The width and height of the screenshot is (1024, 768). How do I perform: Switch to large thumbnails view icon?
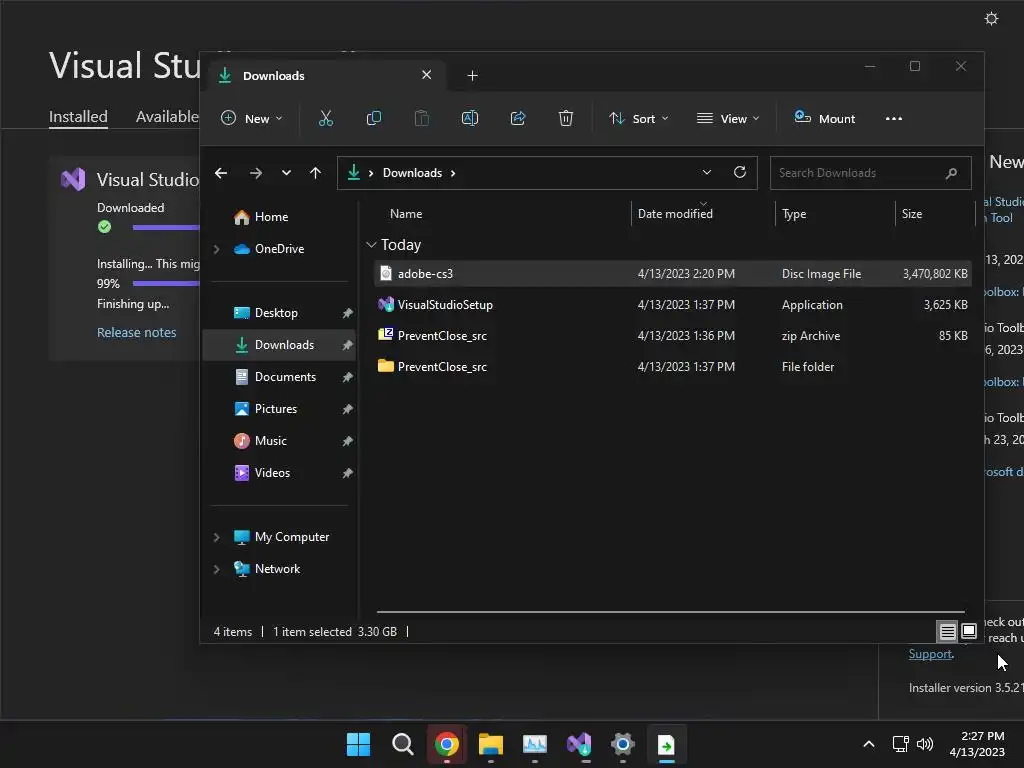pyautogui.click(x=969, y=632)
